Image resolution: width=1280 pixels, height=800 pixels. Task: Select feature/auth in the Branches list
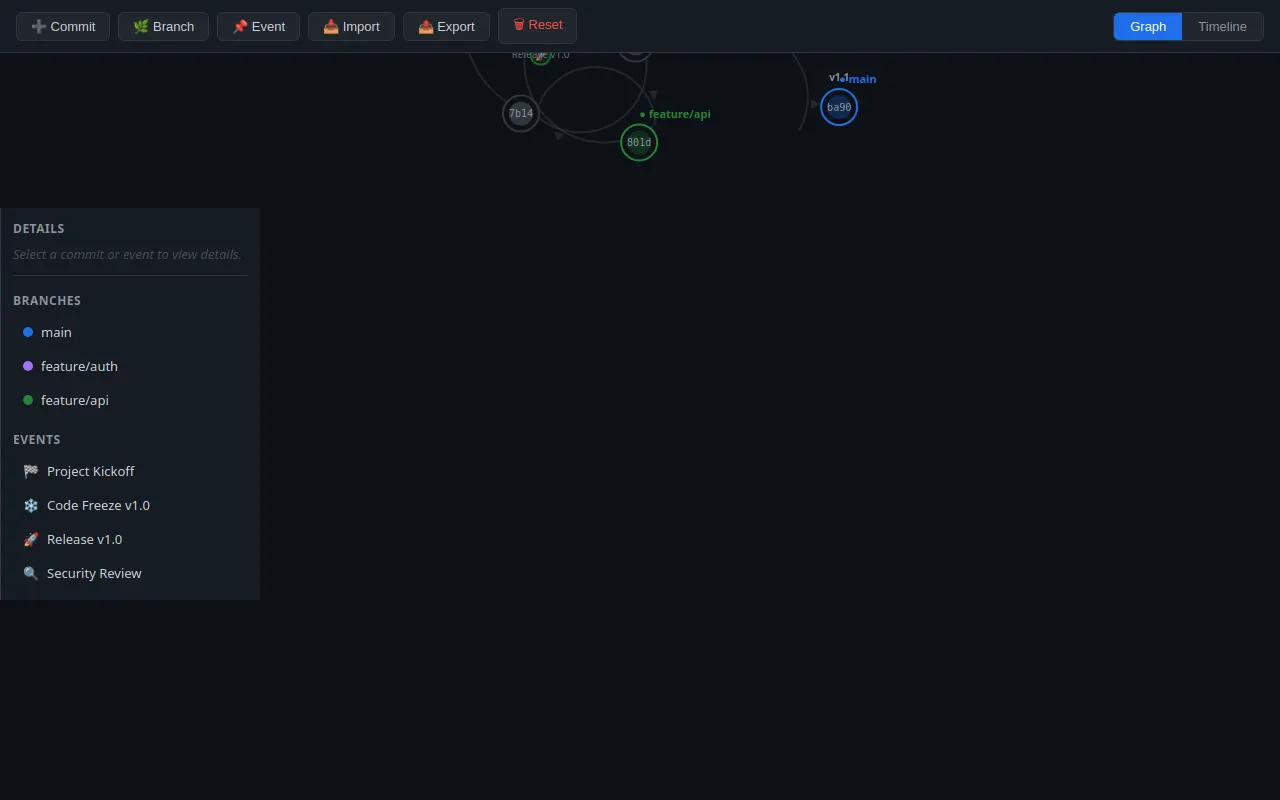pyautogui.click(x=130, y=366)
